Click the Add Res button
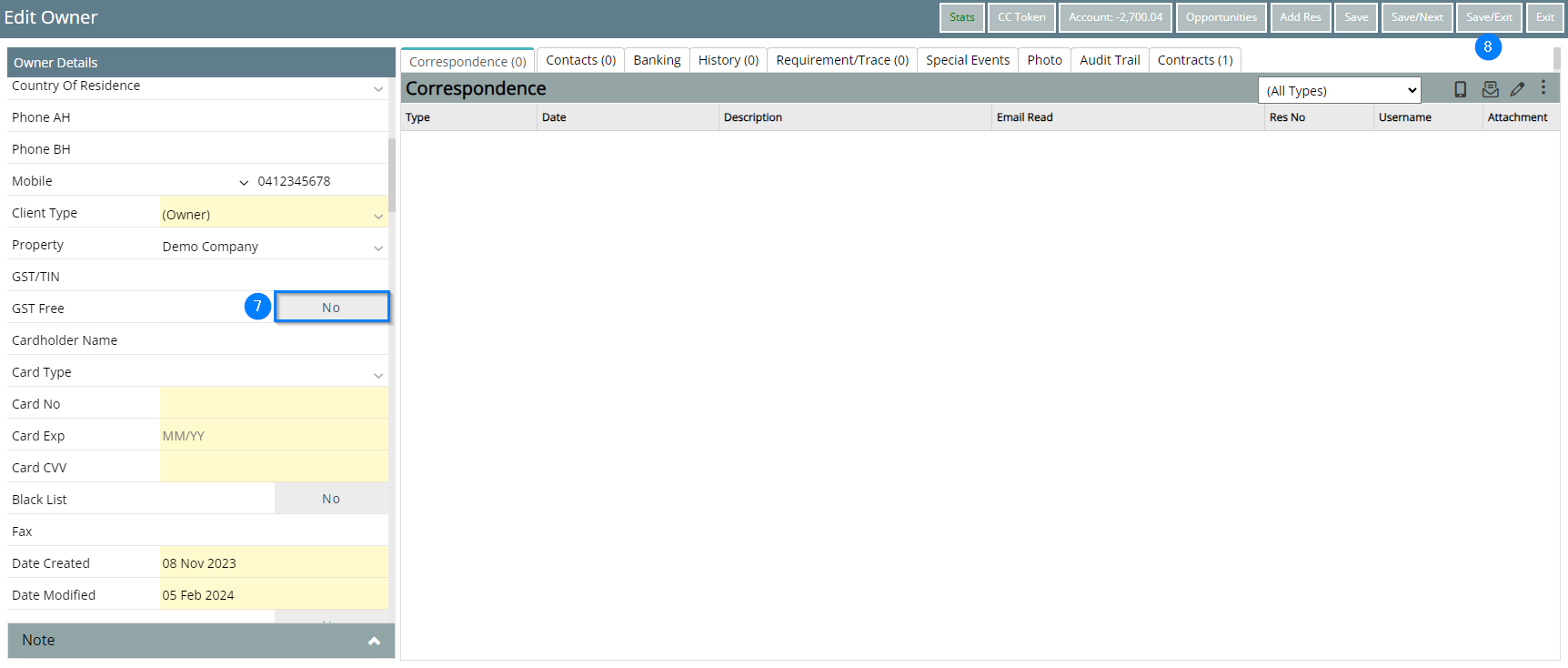This screenshot has height=668, width=1568. point(1300,17)
